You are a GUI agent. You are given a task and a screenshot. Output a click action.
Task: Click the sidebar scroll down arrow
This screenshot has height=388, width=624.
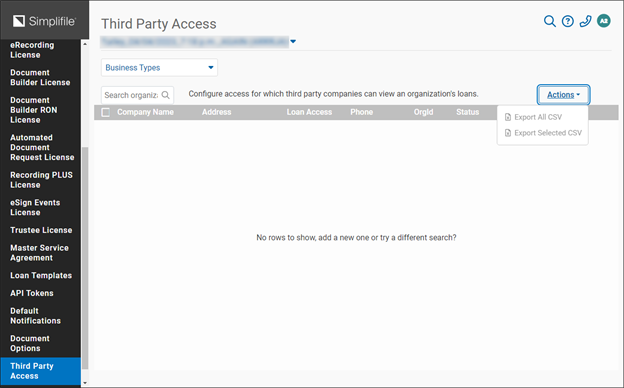tap(85, 383)
